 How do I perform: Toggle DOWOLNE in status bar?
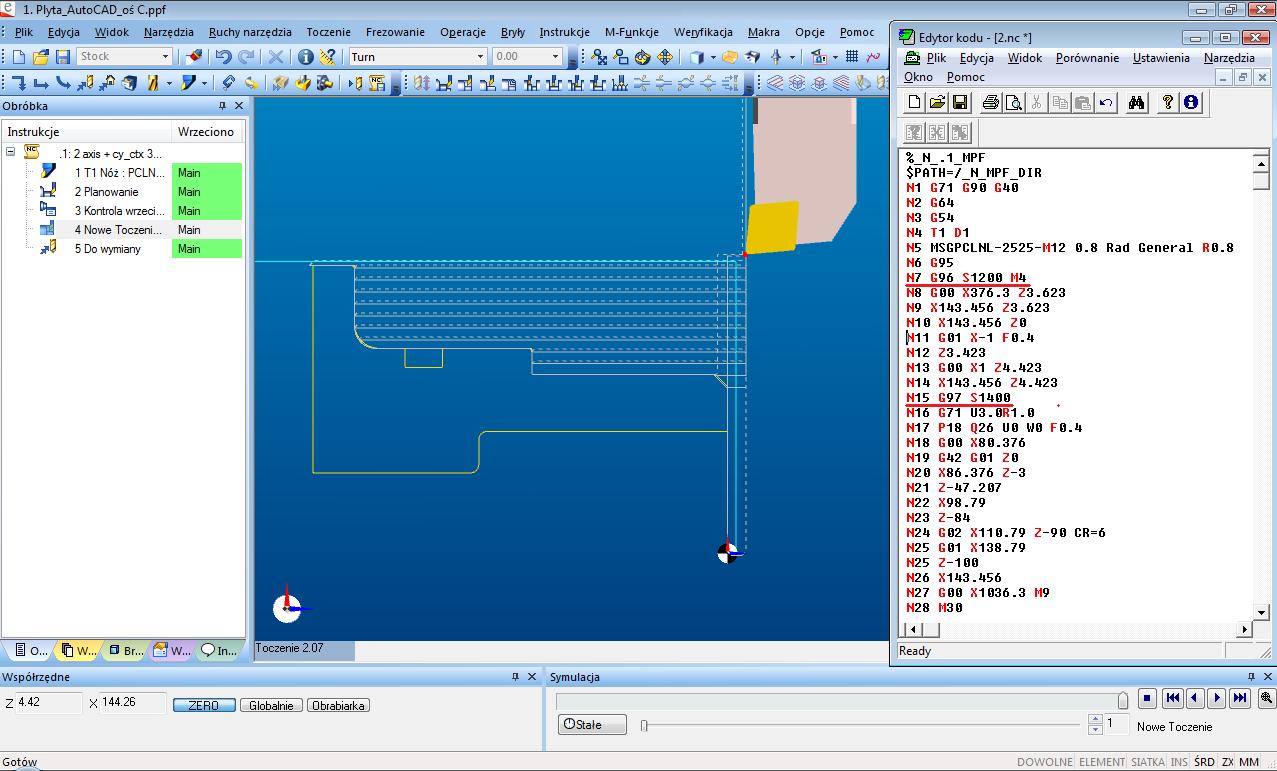[x=1045, y=762]
